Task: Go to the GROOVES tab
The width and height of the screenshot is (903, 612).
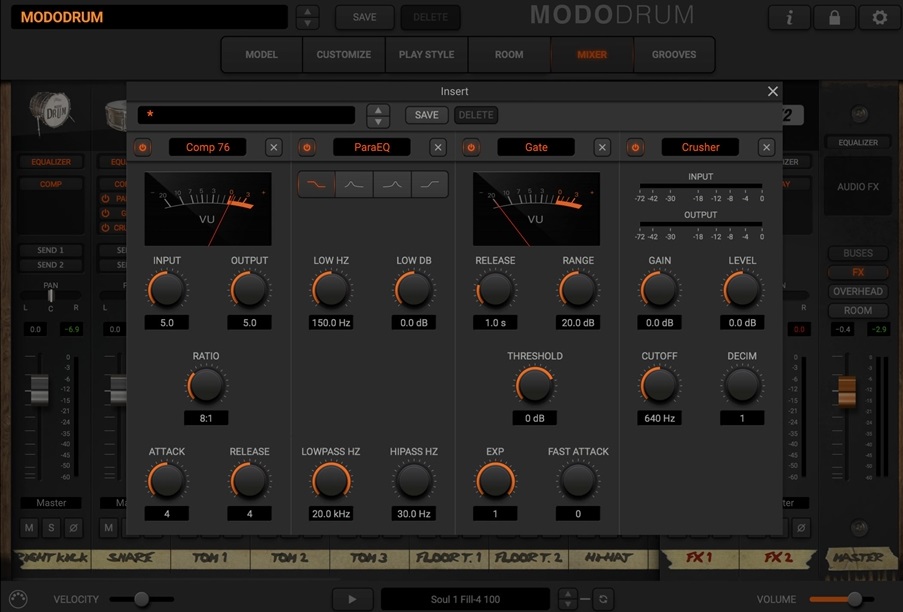Action: point(674,55)
